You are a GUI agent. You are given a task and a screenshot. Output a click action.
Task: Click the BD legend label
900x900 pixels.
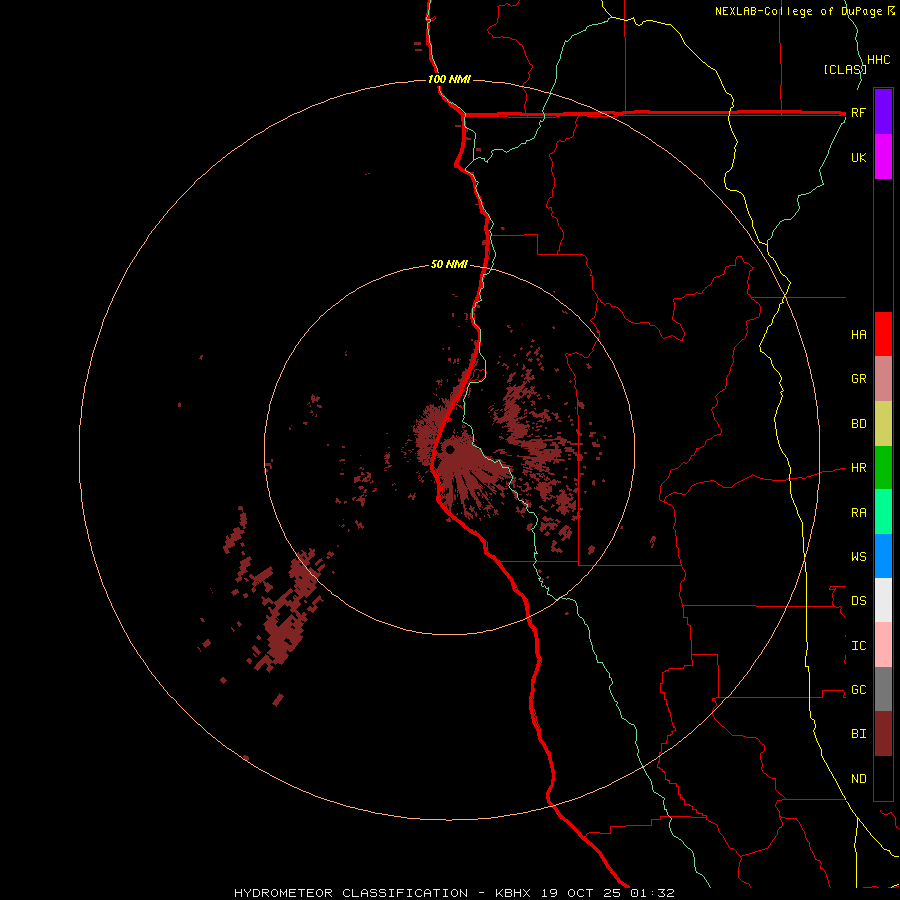[858, 424]
